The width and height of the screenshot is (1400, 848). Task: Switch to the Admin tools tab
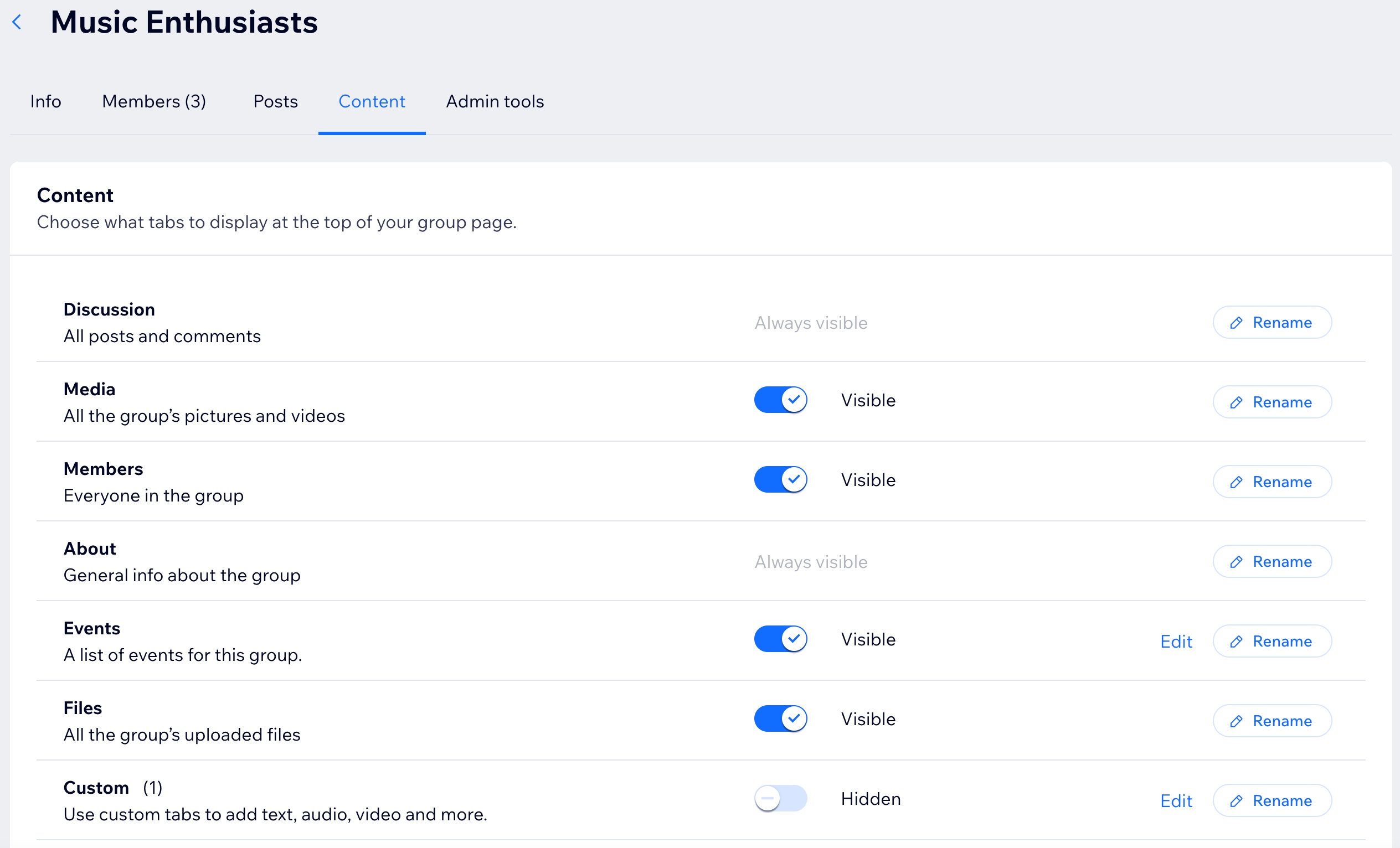point(495,101)
